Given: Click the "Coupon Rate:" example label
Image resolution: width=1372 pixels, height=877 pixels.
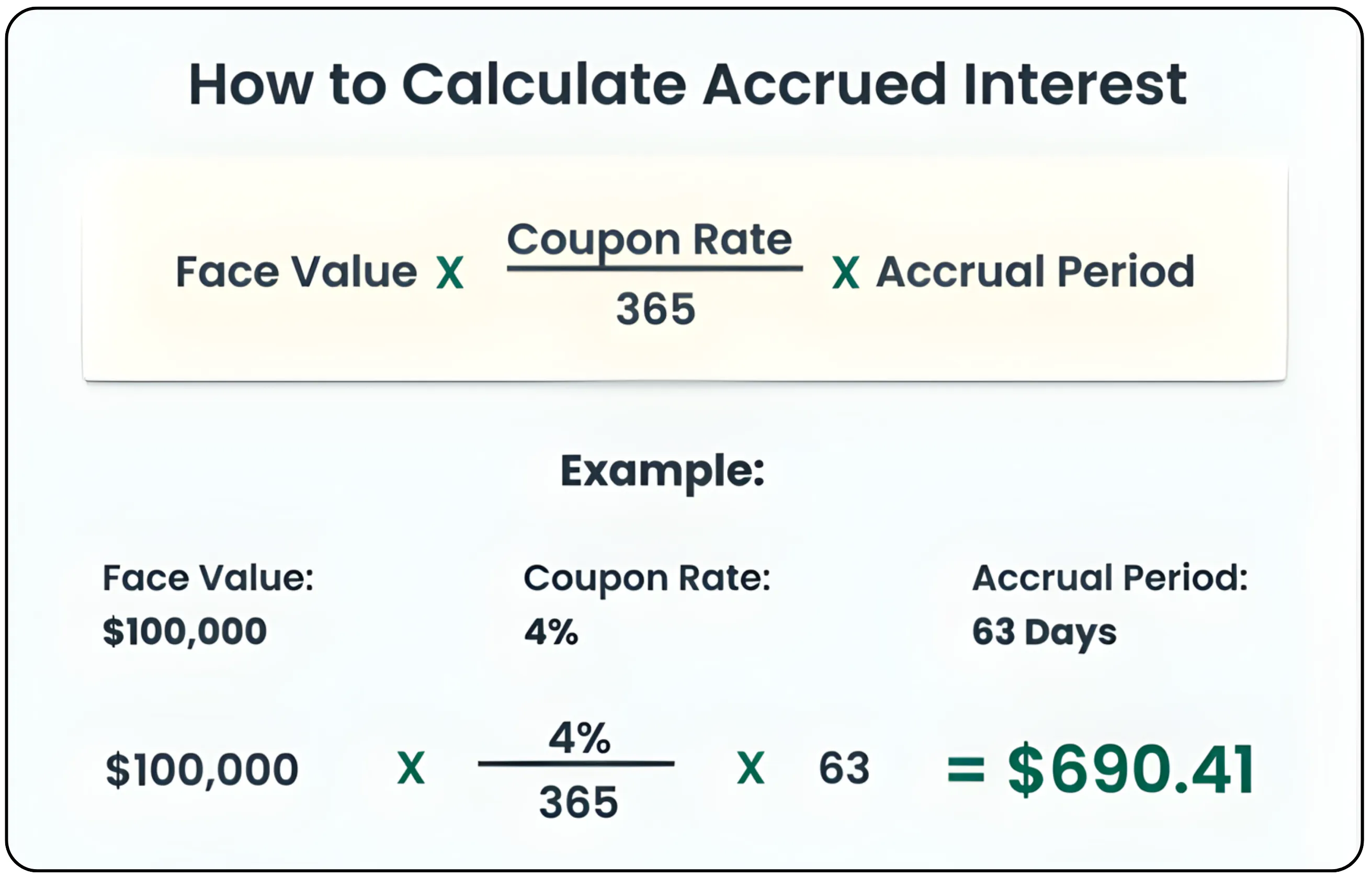Looking at the screenshot, I should [647, 579].
